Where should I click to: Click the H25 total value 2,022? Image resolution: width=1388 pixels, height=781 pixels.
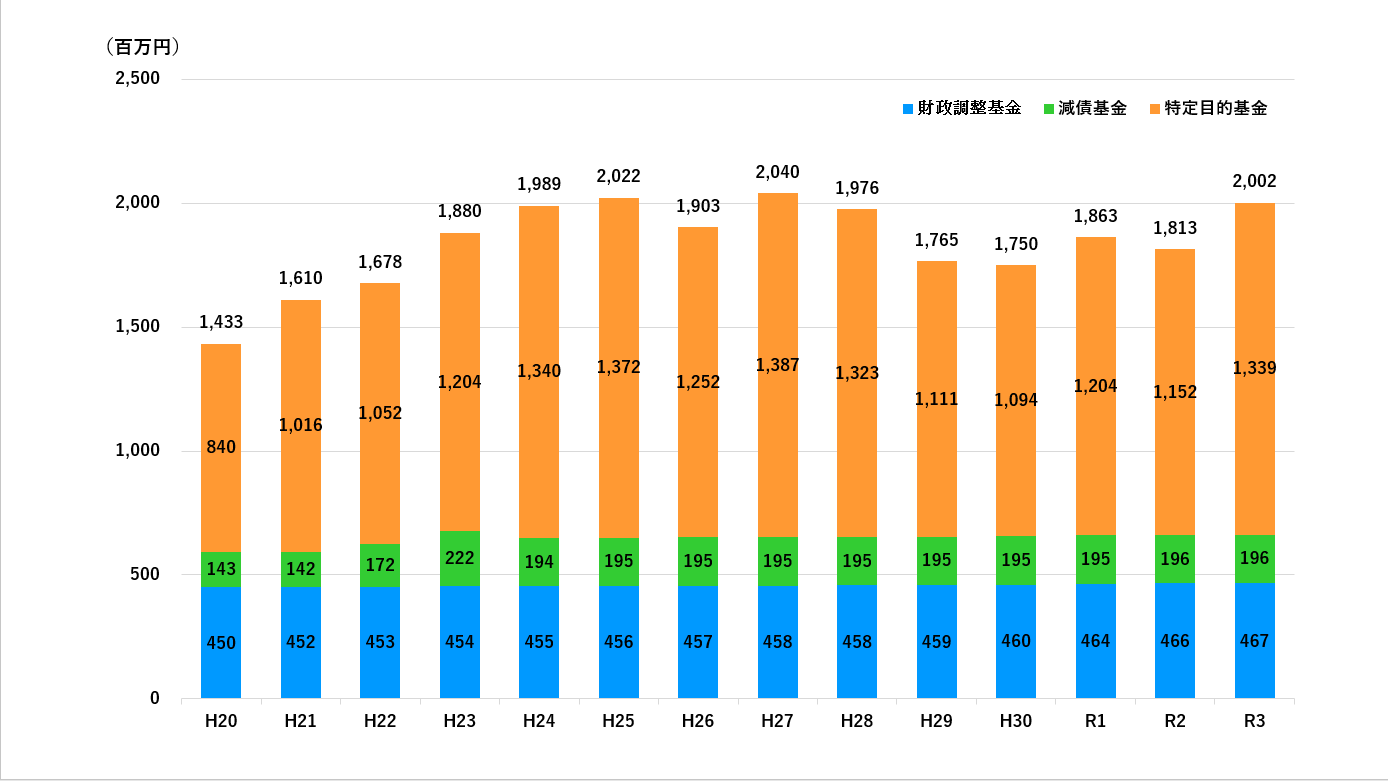619,177
